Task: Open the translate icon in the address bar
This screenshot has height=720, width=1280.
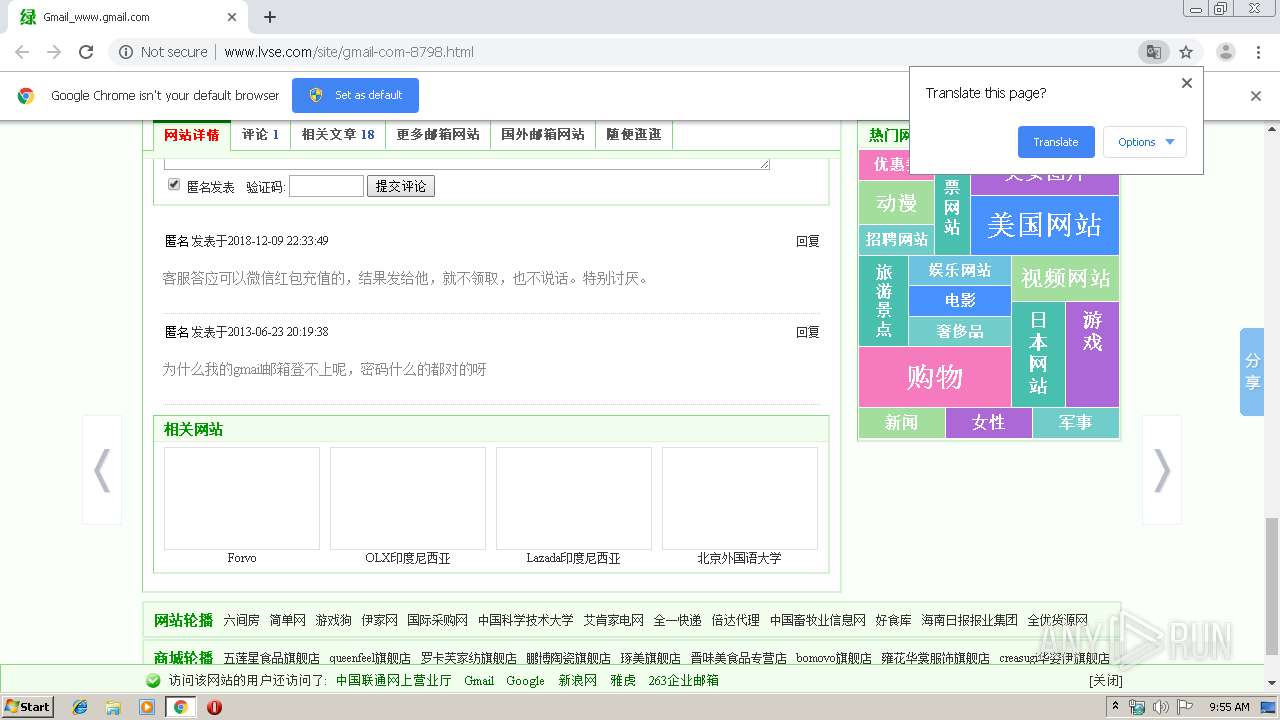Action: 1153,52
